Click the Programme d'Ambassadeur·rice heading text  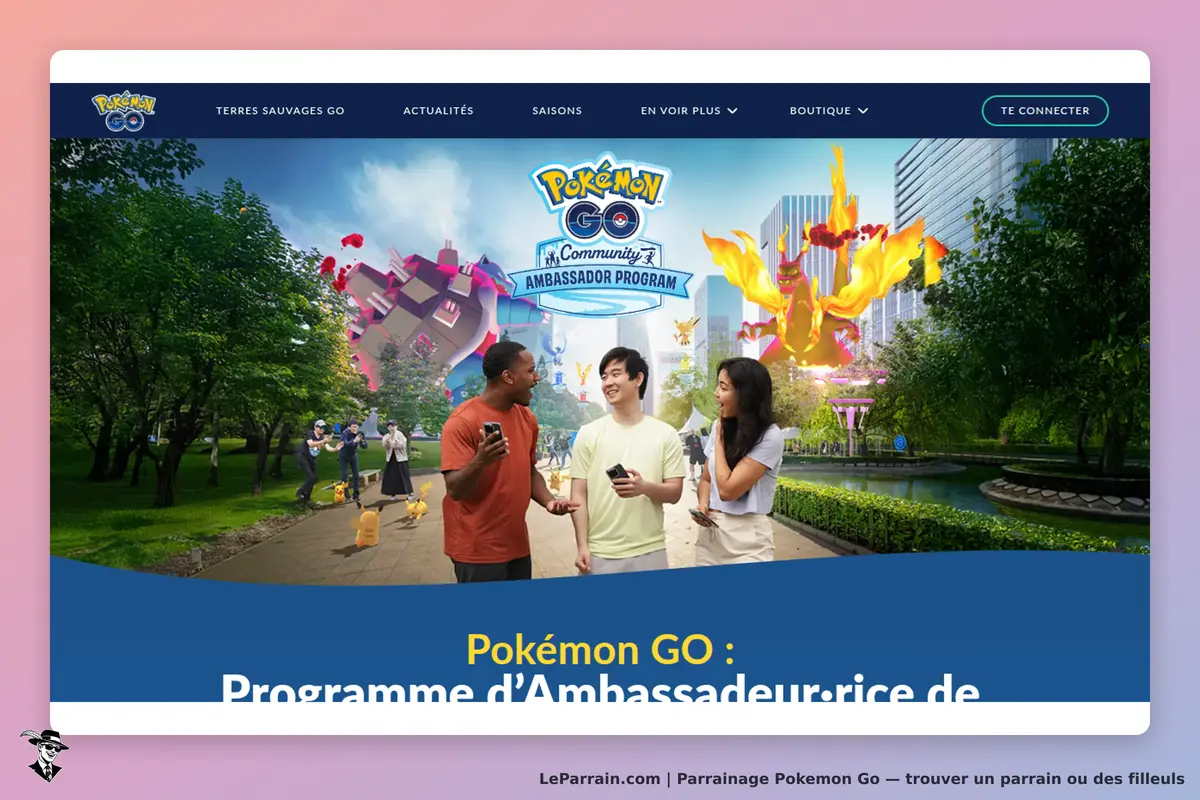point(600,688)
